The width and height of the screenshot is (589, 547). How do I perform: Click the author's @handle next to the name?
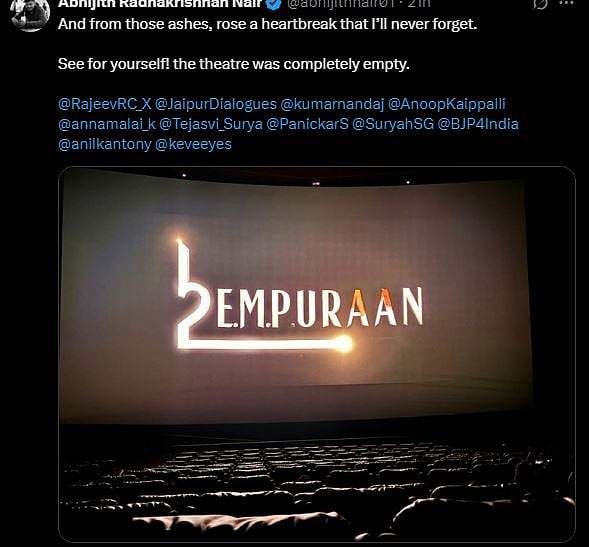340,4
